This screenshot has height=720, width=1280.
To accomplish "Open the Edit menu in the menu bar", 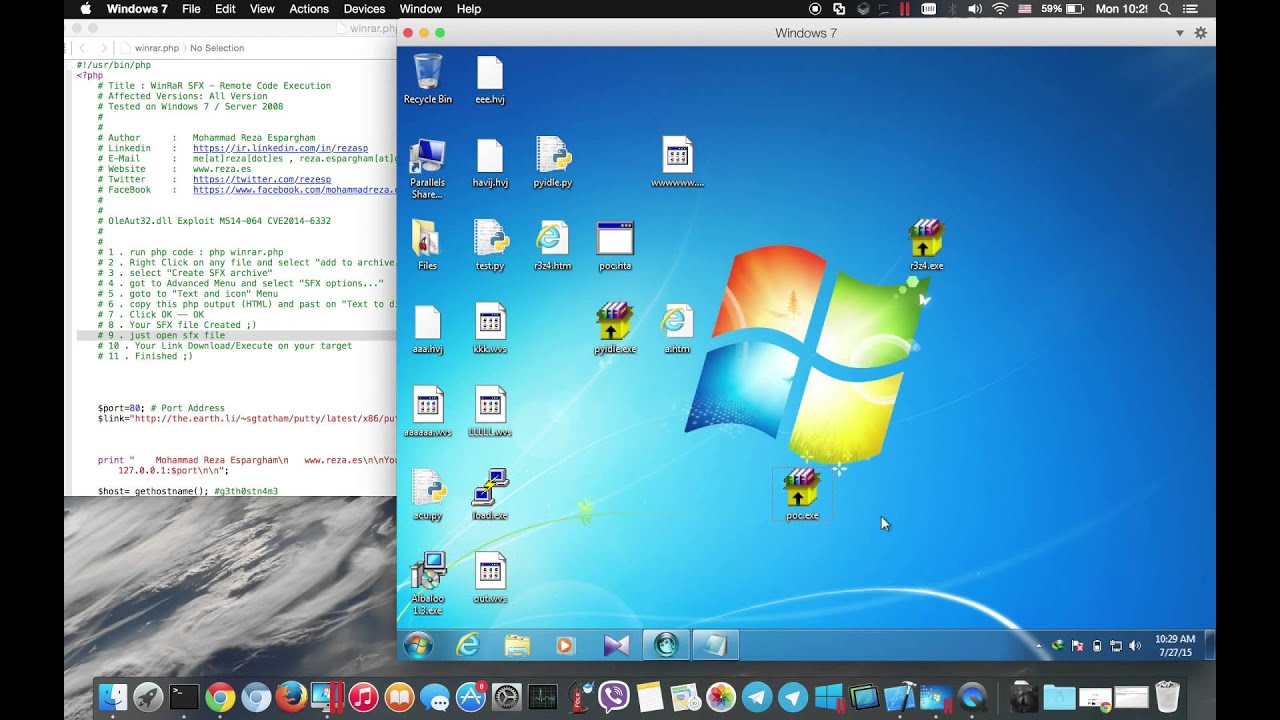I will tap(226, 9).
